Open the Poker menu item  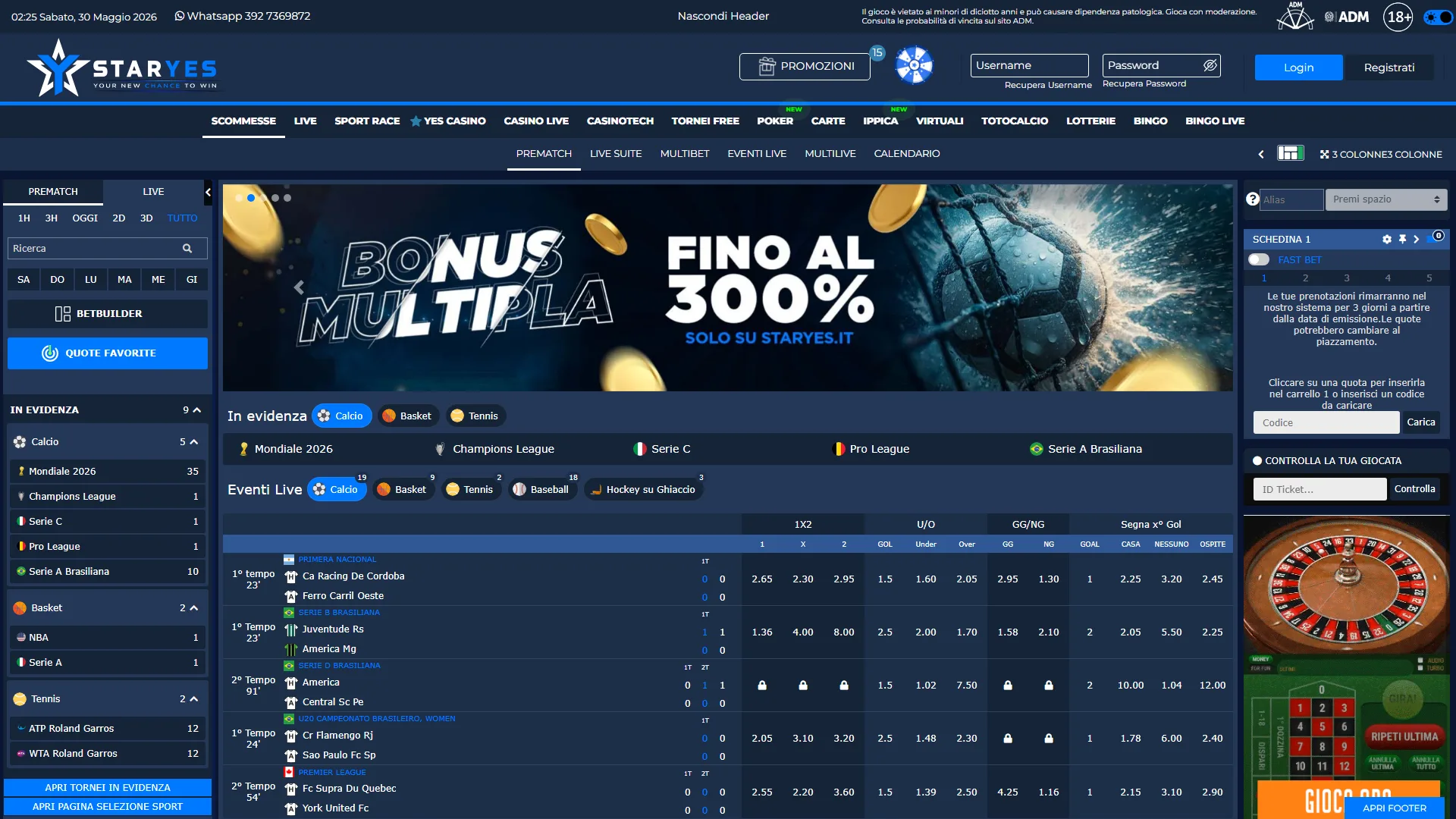(x=775, y=121)
